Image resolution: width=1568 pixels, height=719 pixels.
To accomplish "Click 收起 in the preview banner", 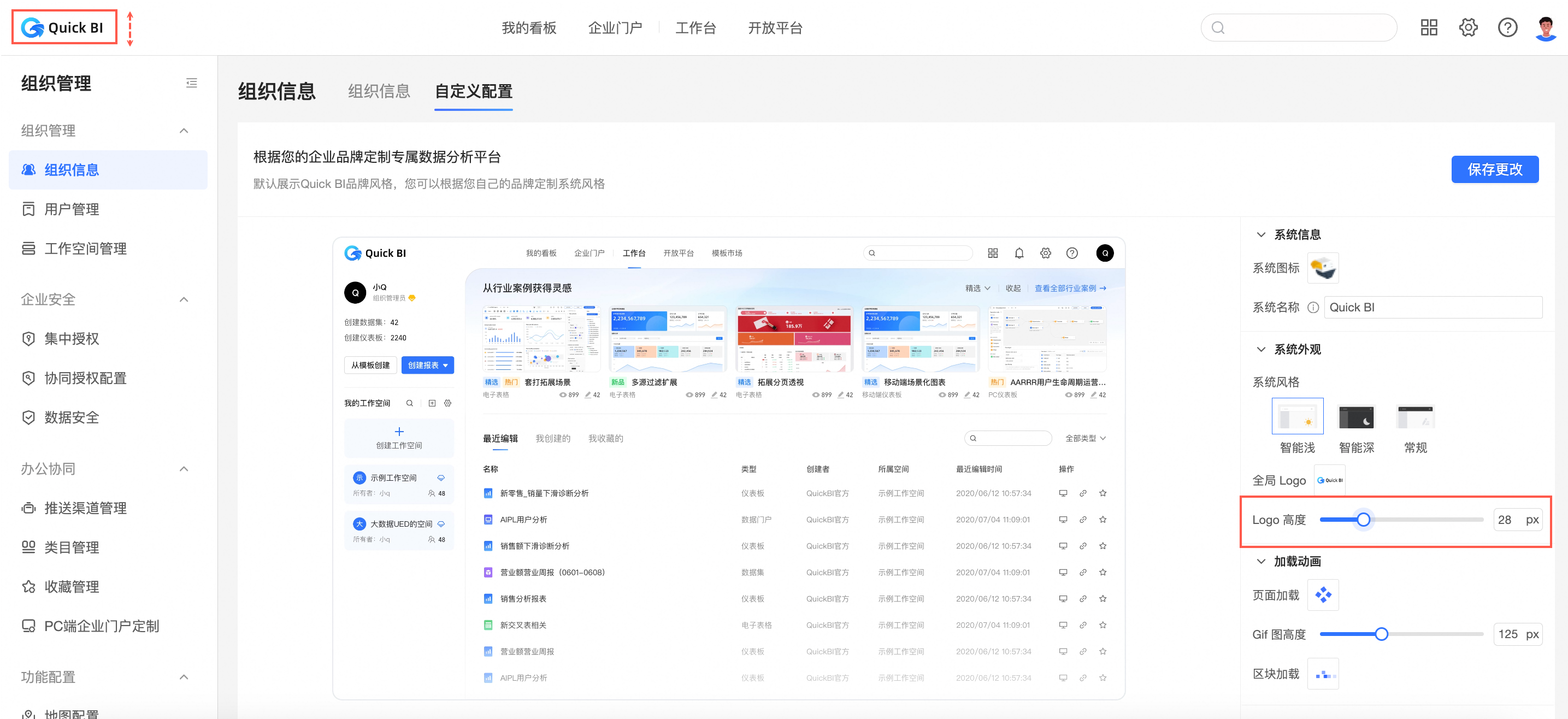I will click(1012, 288).
